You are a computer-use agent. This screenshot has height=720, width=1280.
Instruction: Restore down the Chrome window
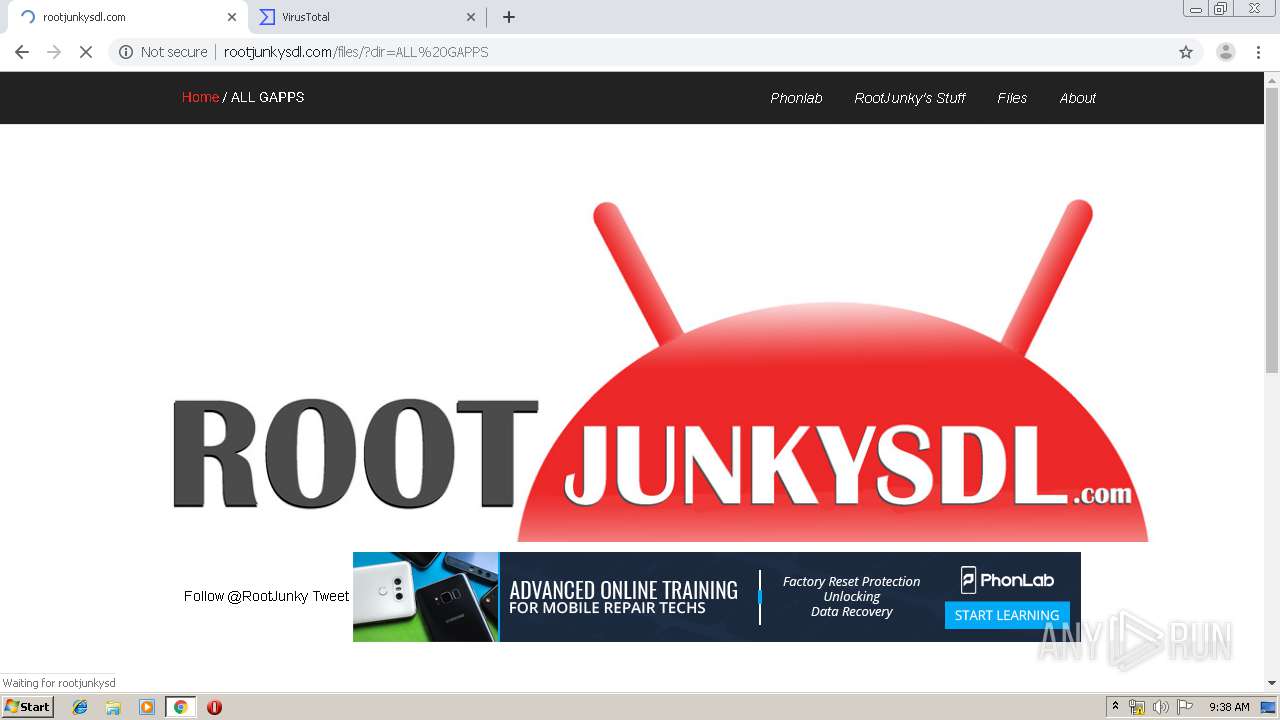1221,8
